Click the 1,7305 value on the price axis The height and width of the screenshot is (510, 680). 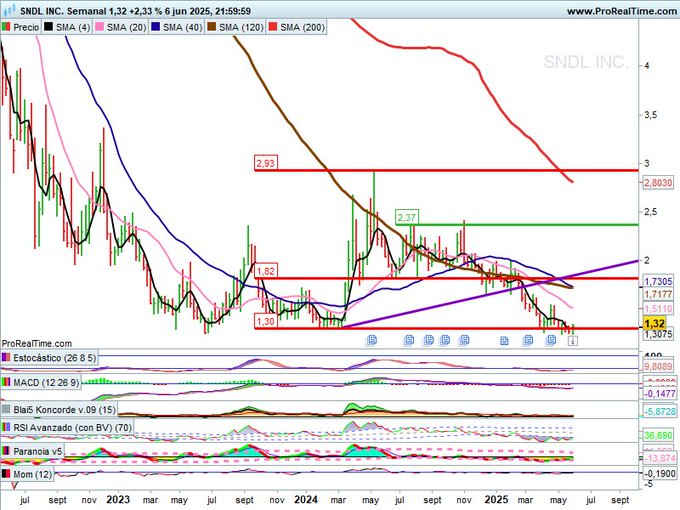point(658,281)
